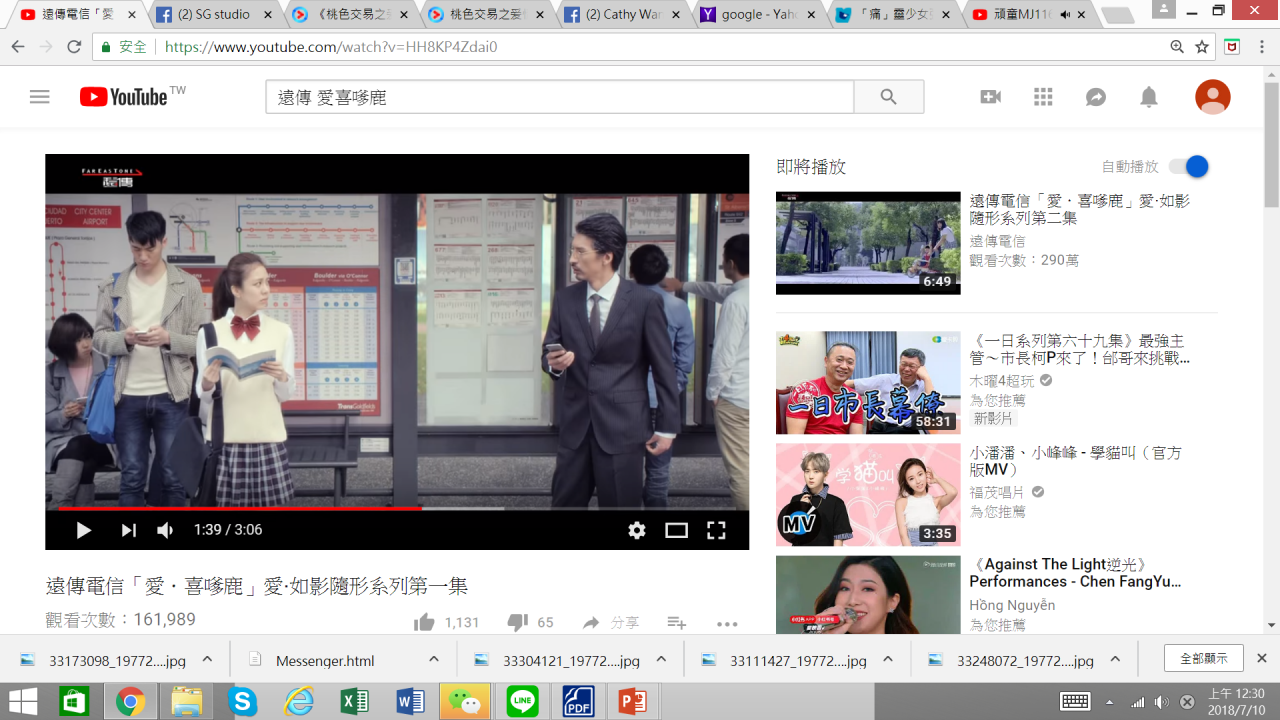Screen dimensions: 1280x720
Task: Switch to the first 桃色交易 tab
Action: pos(348,15)
